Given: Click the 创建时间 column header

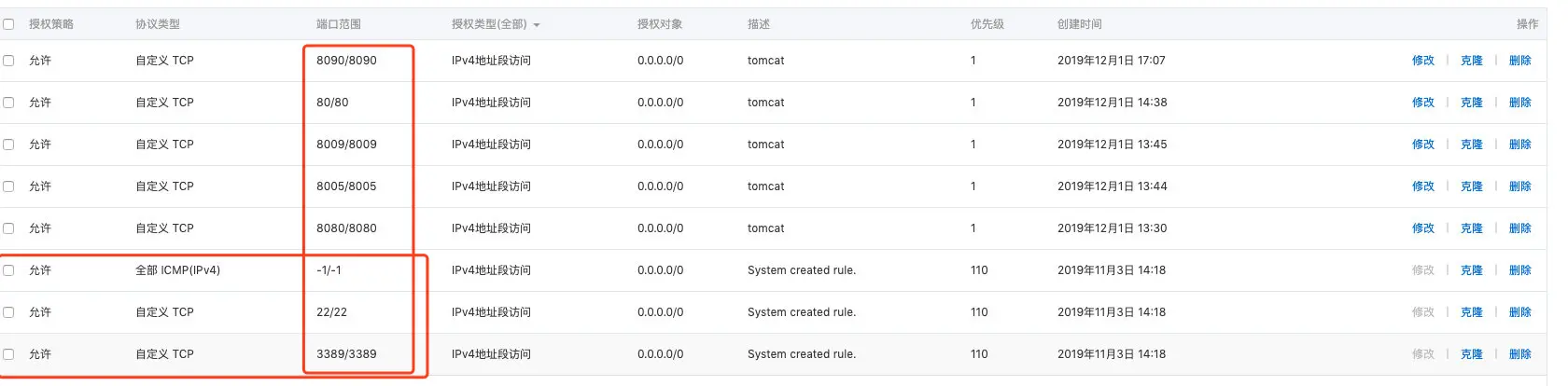Looking at the screenshot, I should [1079, 24].
